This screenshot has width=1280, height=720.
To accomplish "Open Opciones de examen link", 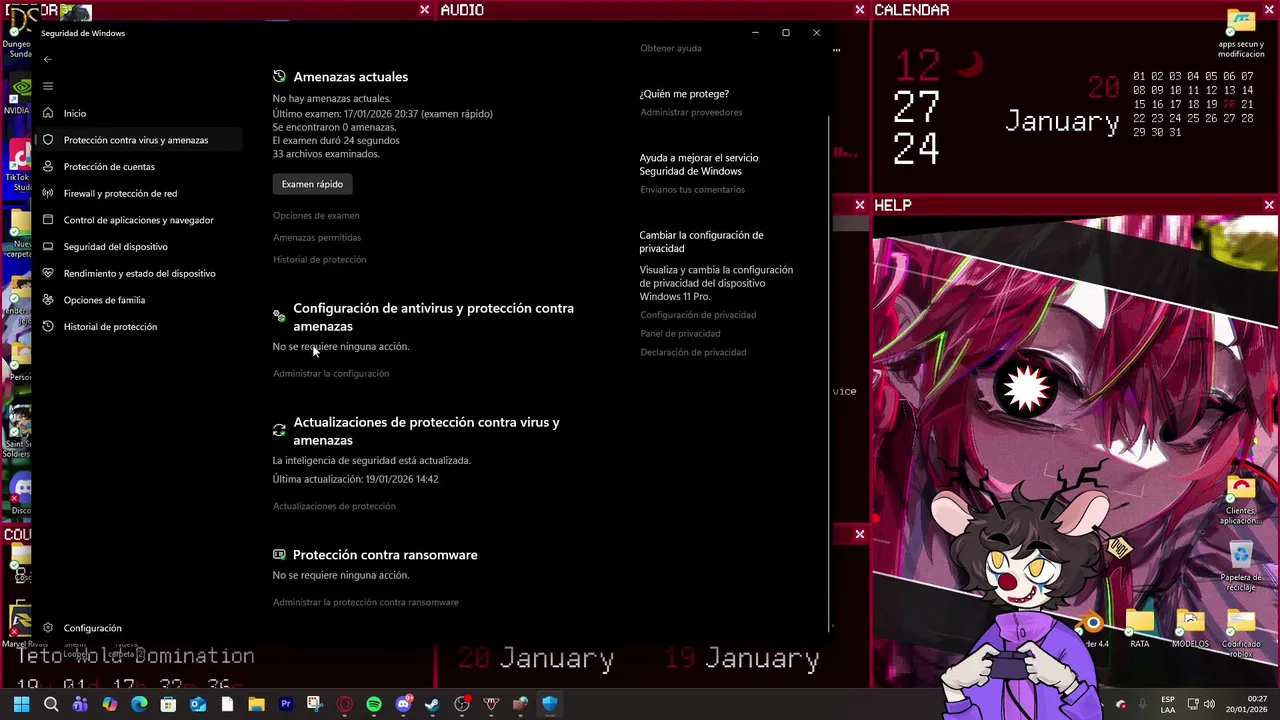I will [316, 216].
